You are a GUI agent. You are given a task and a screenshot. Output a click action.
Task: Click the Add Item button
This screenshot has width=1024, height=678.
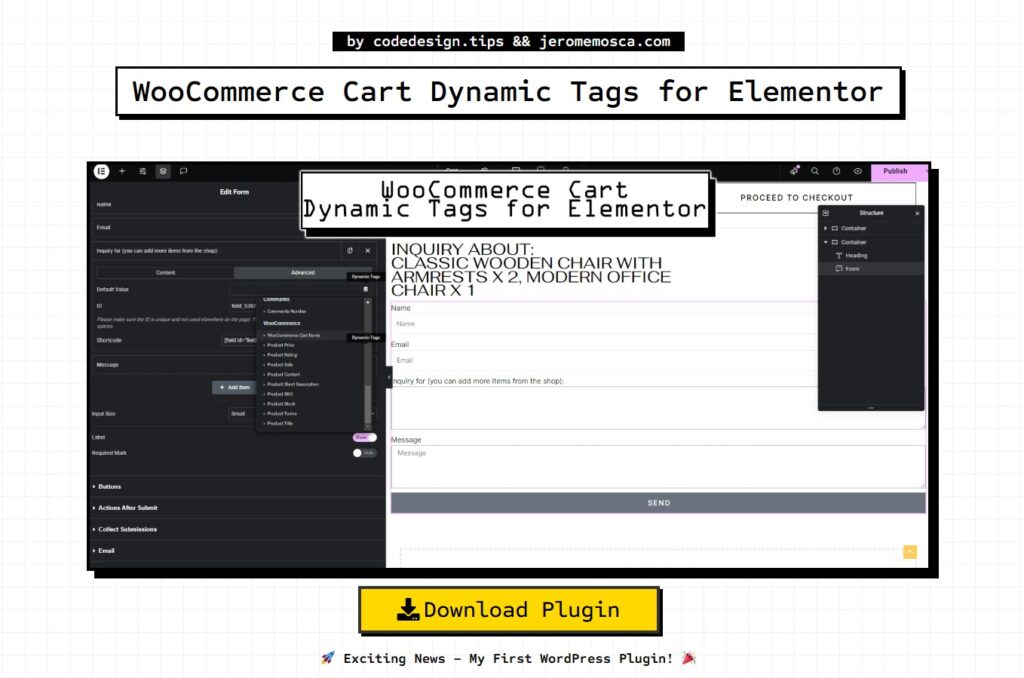[x=234, y=387]
